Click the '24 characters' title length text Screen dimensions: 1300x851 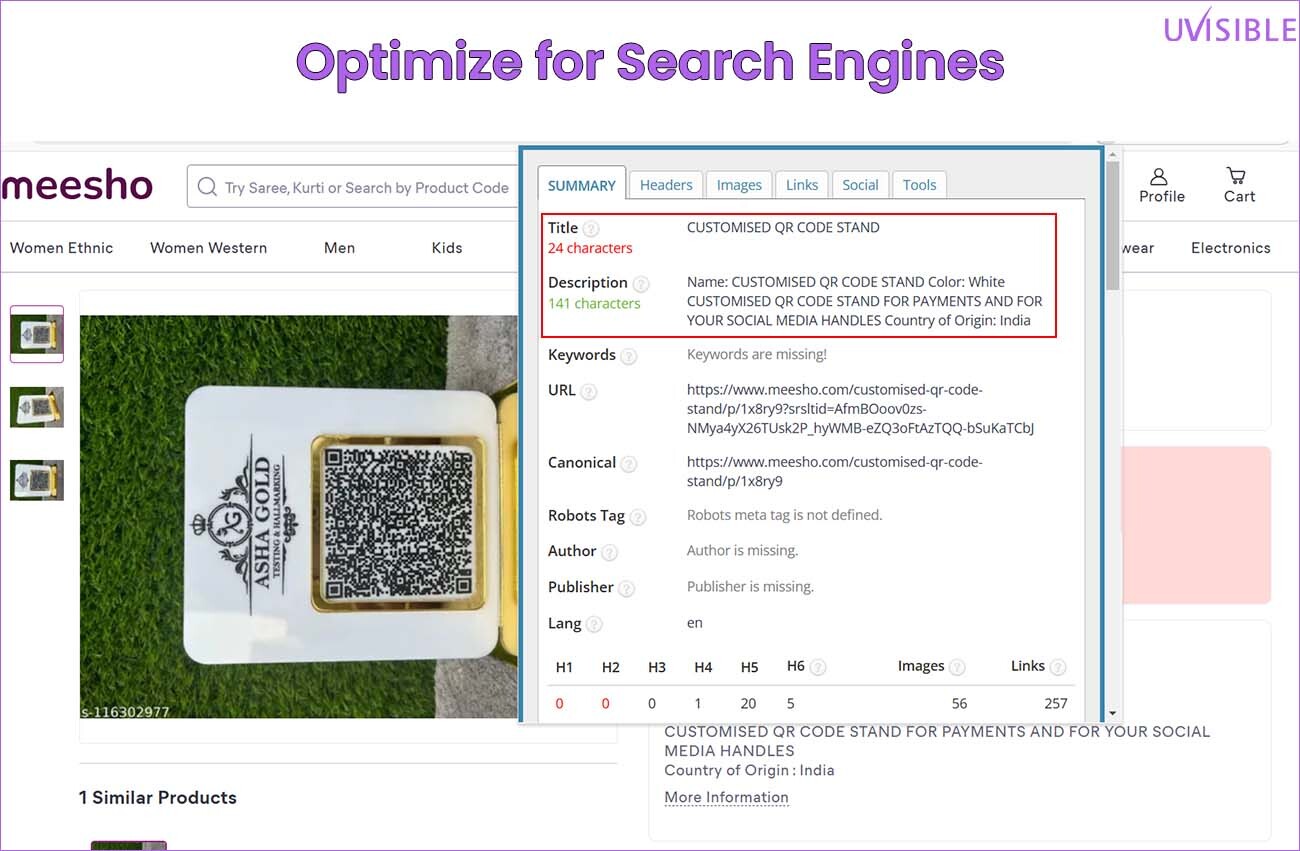[590, 248]
